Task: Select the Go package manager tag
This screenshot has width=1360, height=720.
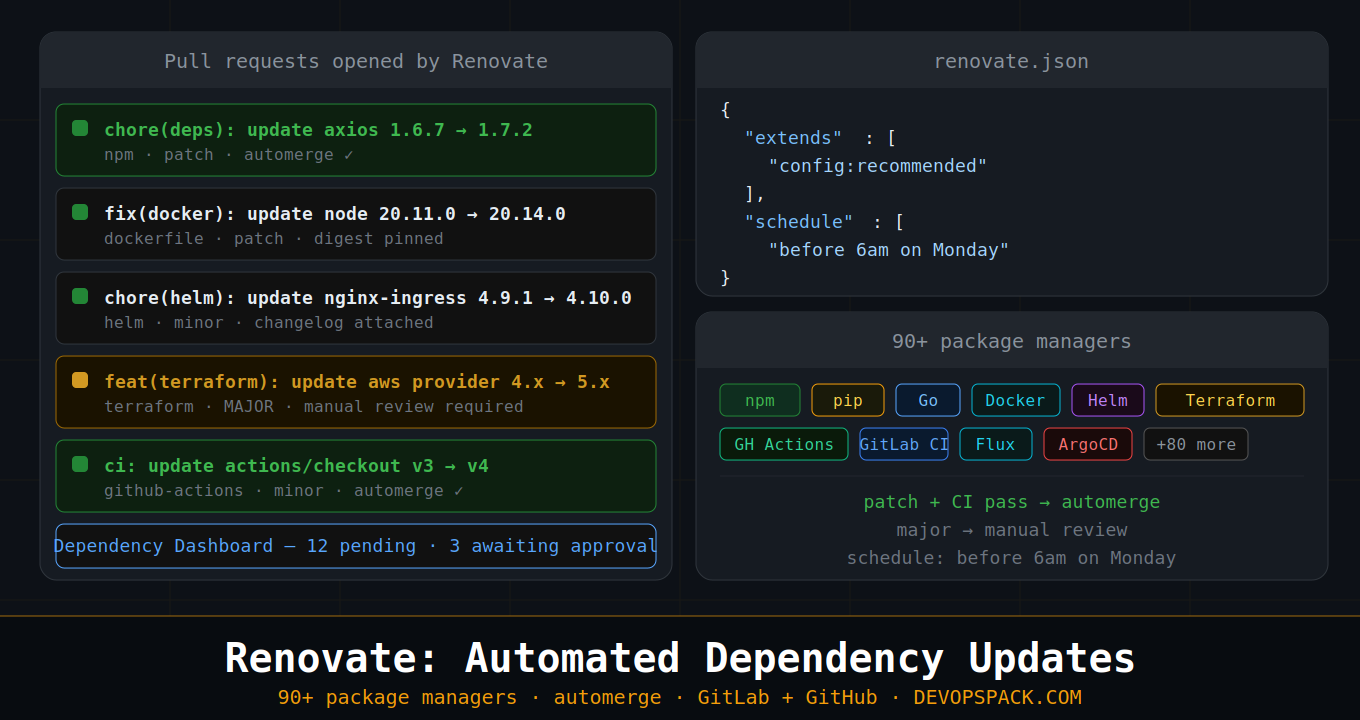Action: [x=928, y=400]
